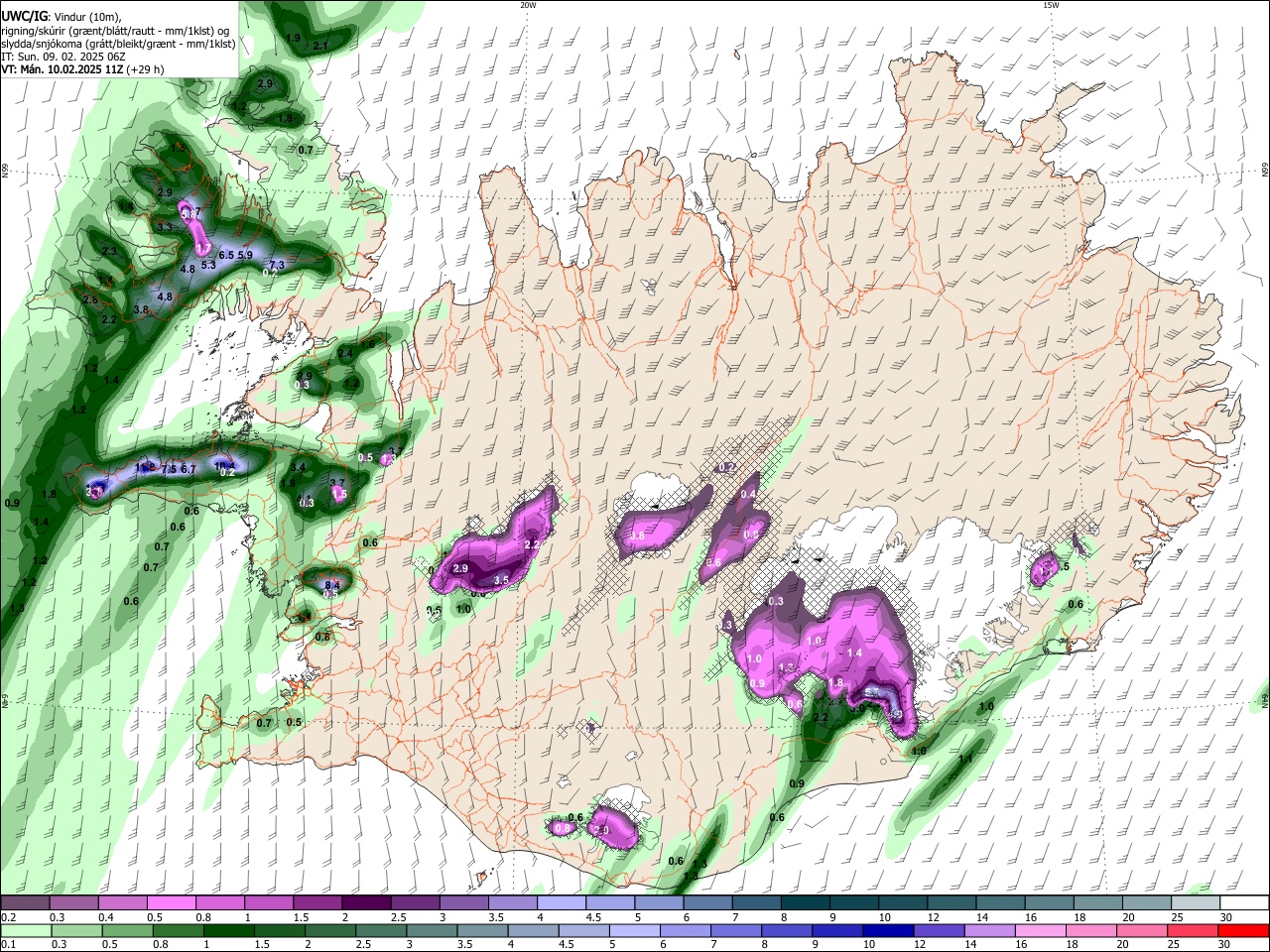Click the 1.1 rainfall value off the southeast coast

tap(965, 759)
